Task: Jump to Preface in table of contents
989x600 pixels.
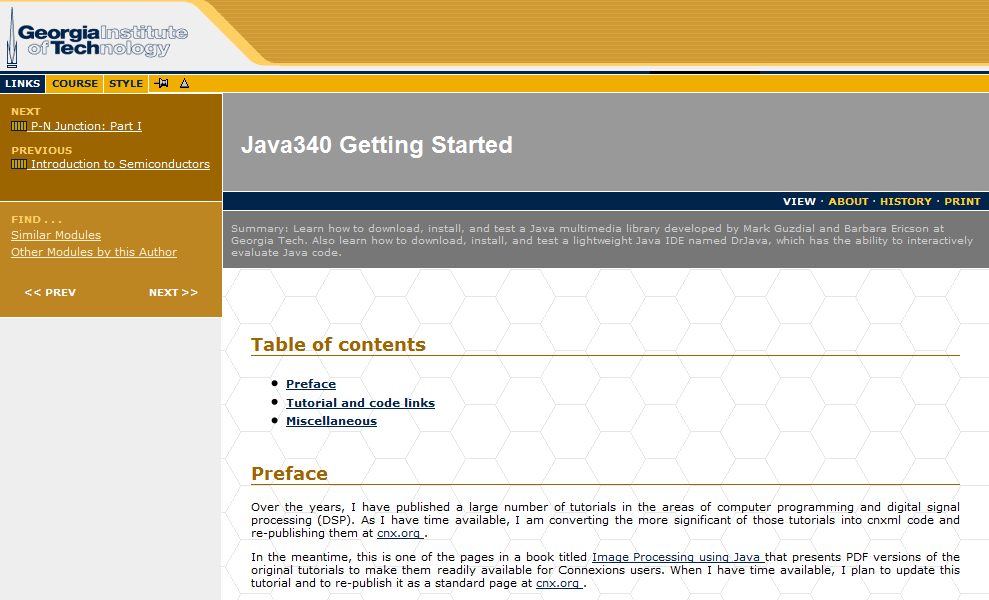Action: [311, 384]
